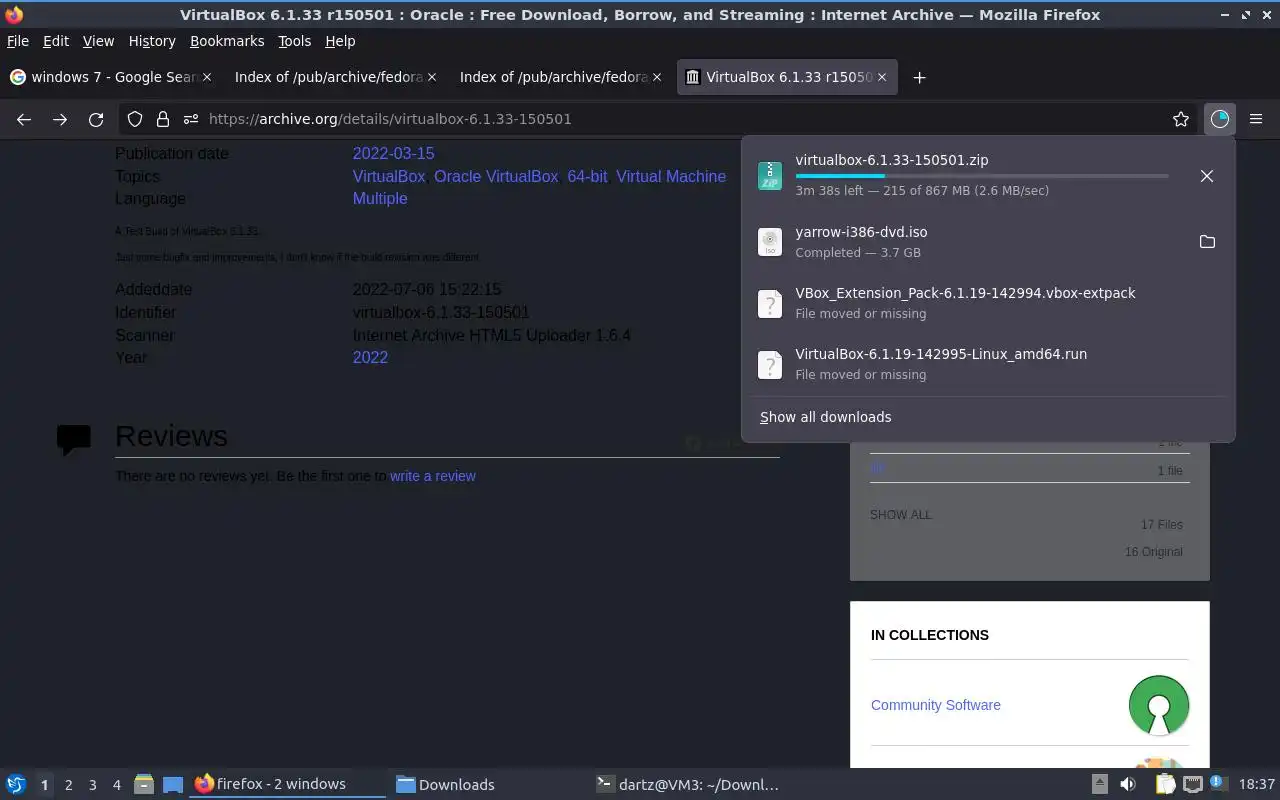
Task: Click the virtualbox zip download progress bar
Action: pyautogui.click(x=981, y=176)
